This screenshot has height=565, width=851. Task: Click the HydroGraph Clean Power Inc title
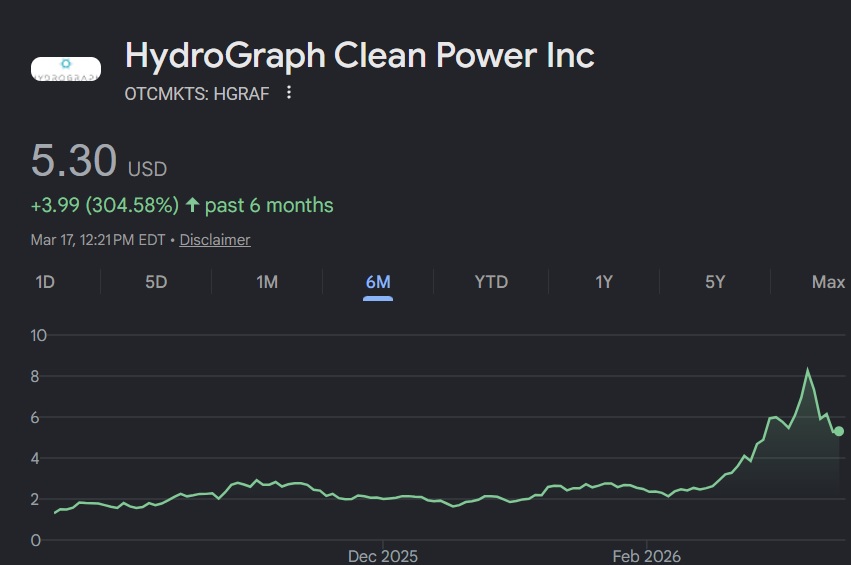click(360, 56)
